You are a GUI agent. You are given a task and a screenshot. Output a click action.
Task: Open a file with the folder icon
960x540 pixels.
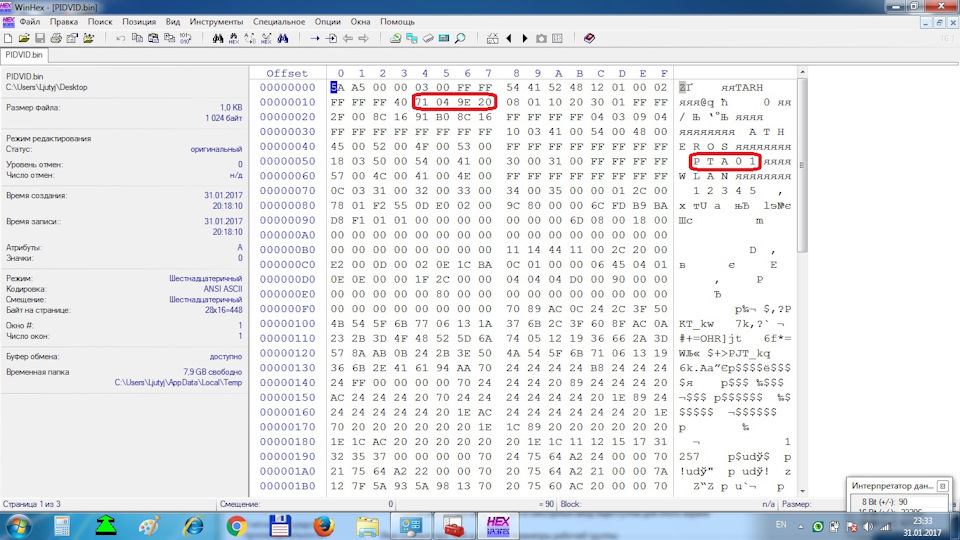pos(24,38)
